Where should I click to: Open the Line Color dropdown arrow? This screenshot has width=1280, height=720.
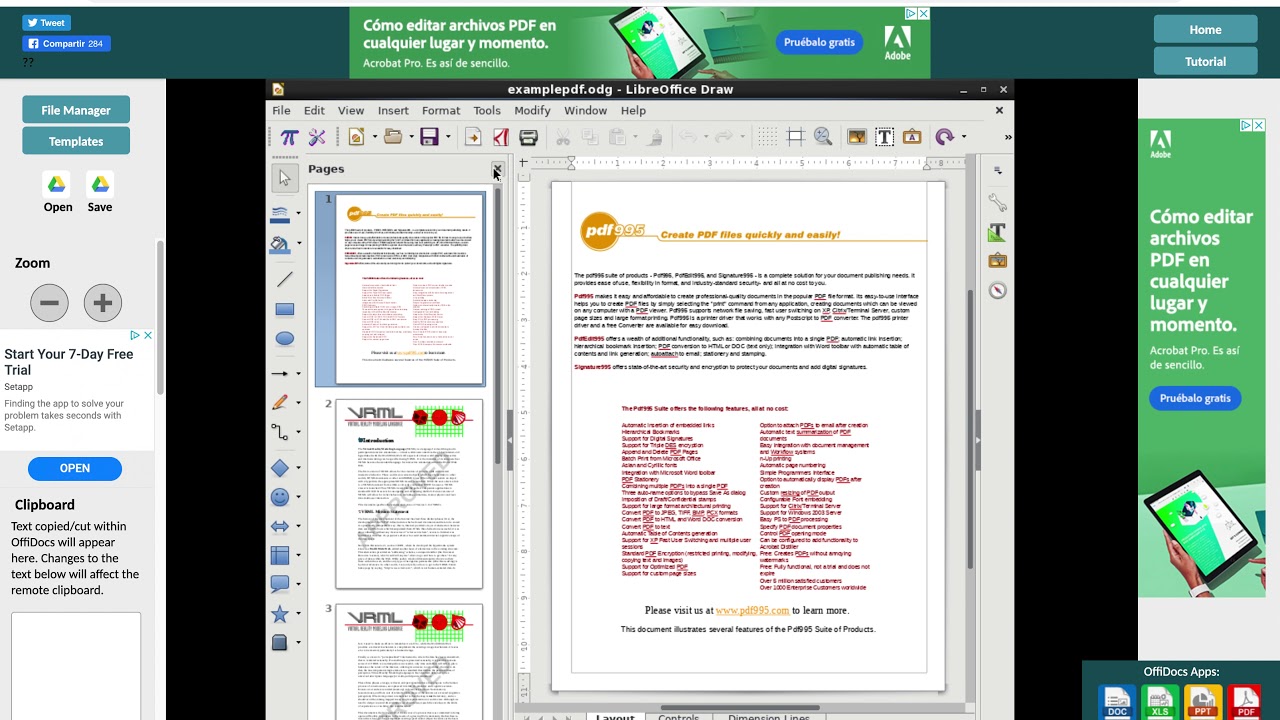pos(298,214)
